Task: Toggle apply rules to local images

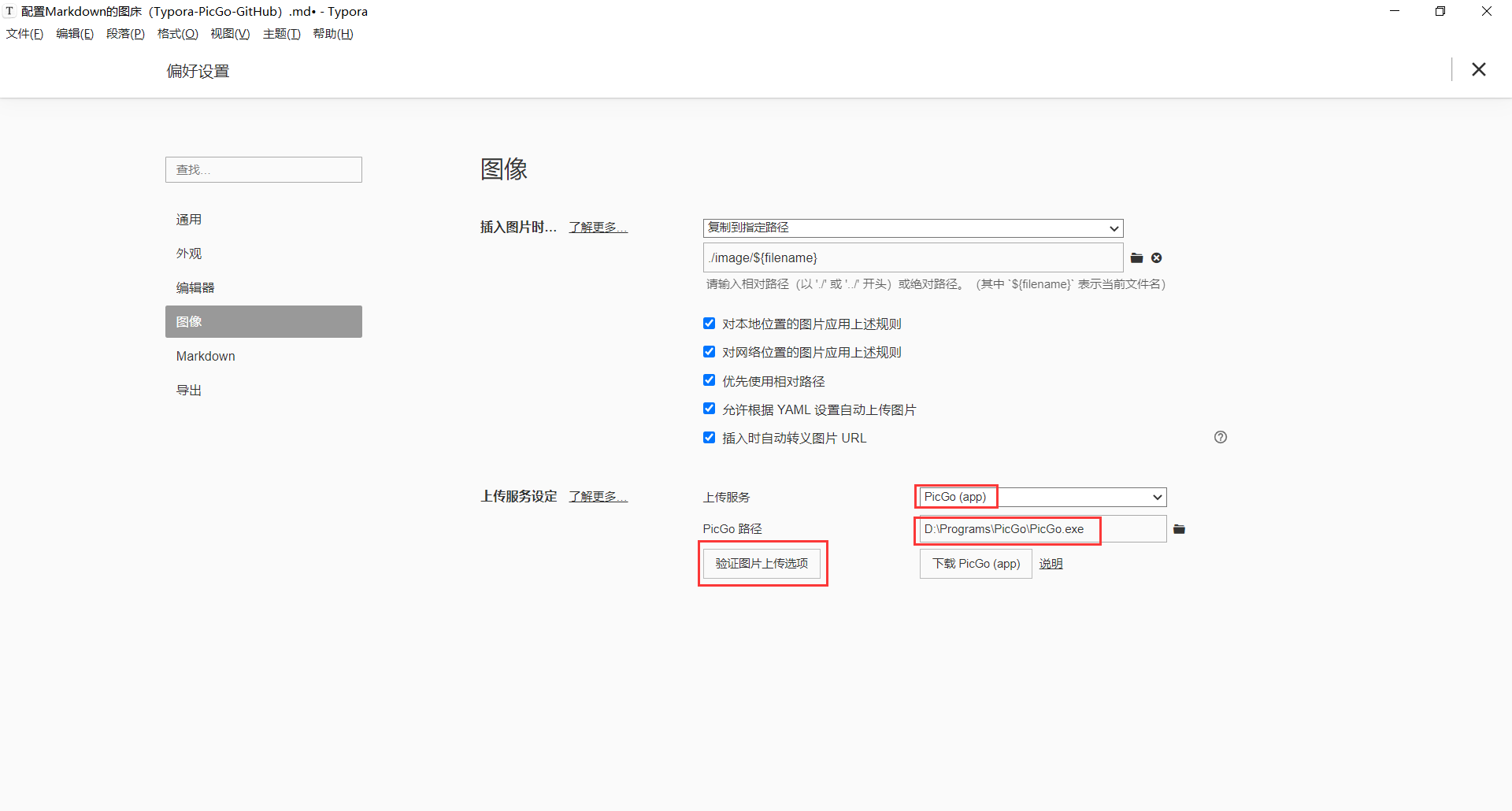Action: click(709, 324)
